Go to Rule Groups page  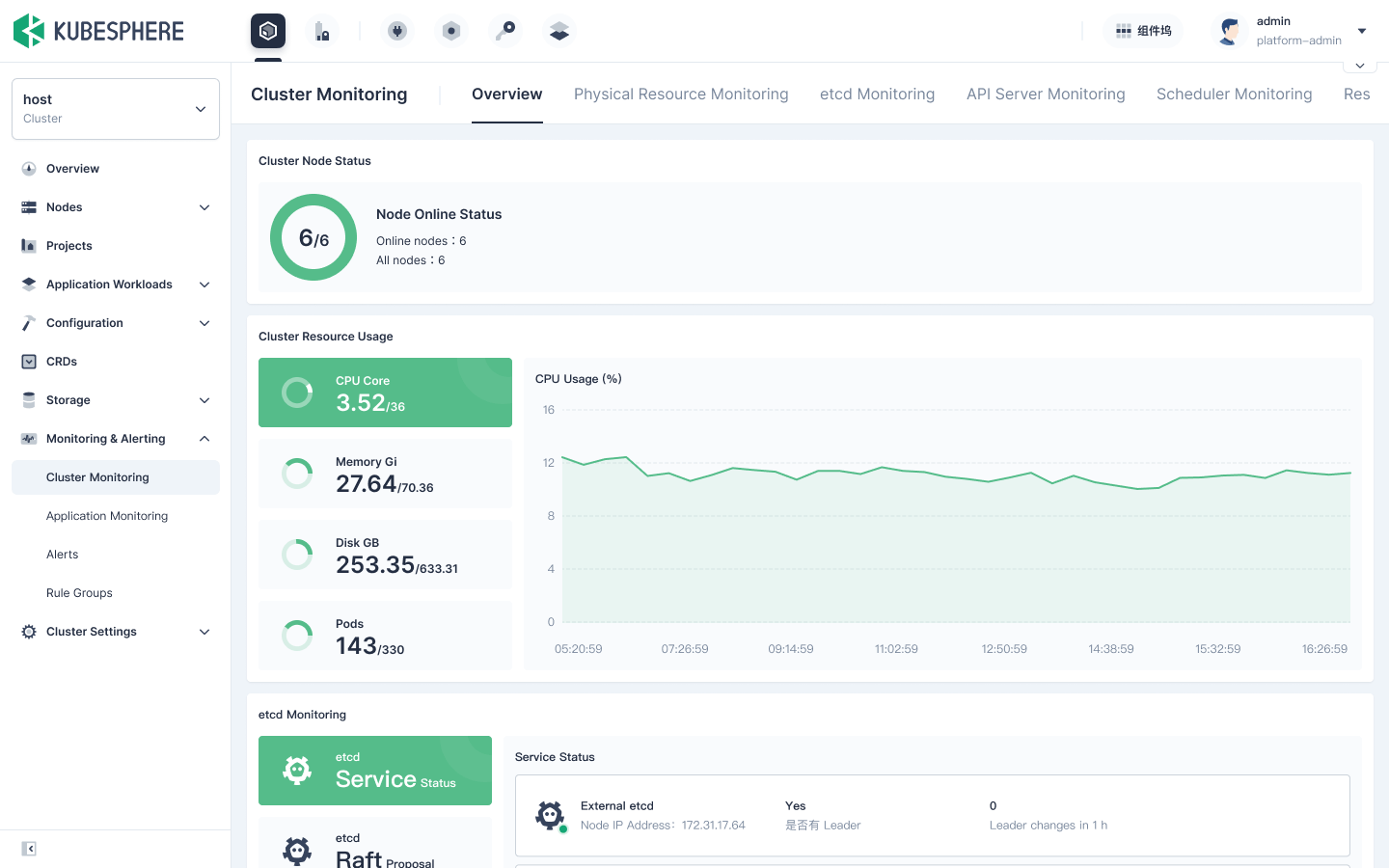tap(79, 593)
